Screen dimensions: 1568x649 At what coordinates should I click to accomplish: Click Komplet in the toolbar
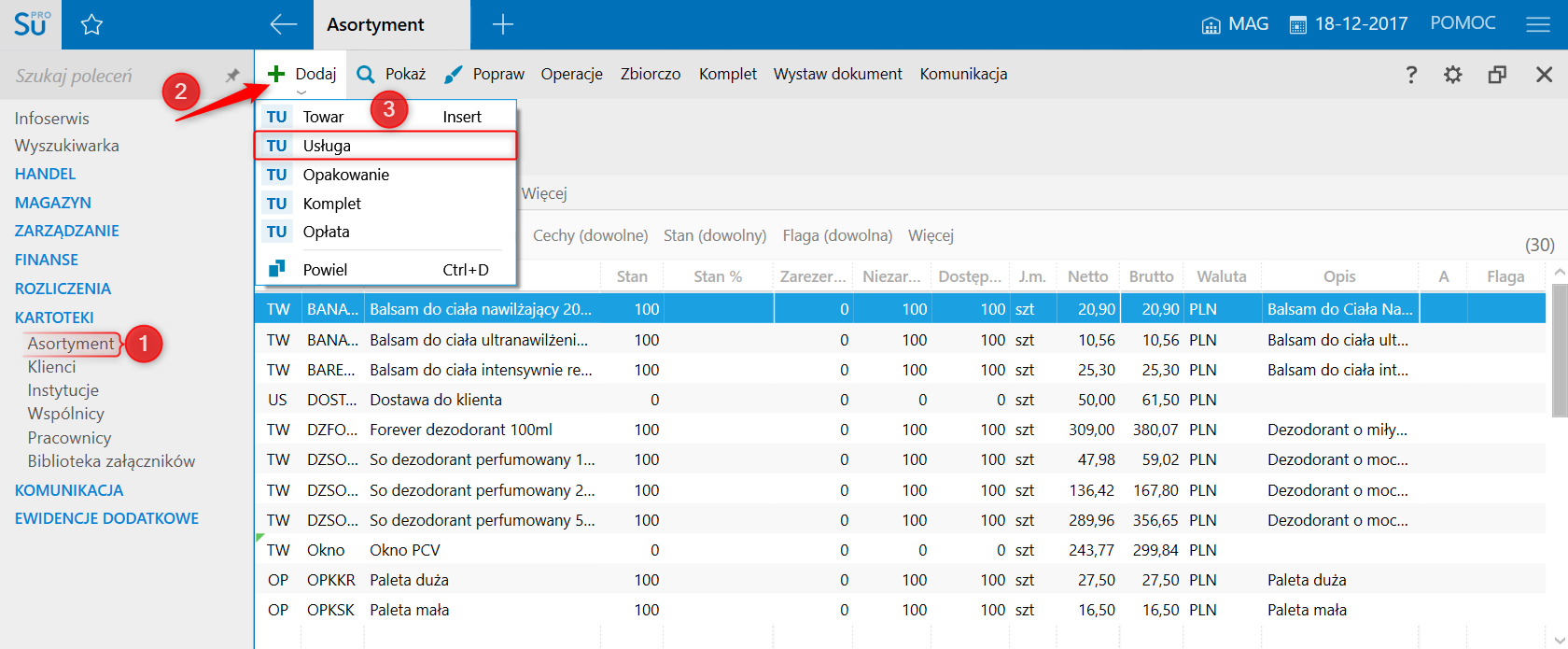click(728, 74)
